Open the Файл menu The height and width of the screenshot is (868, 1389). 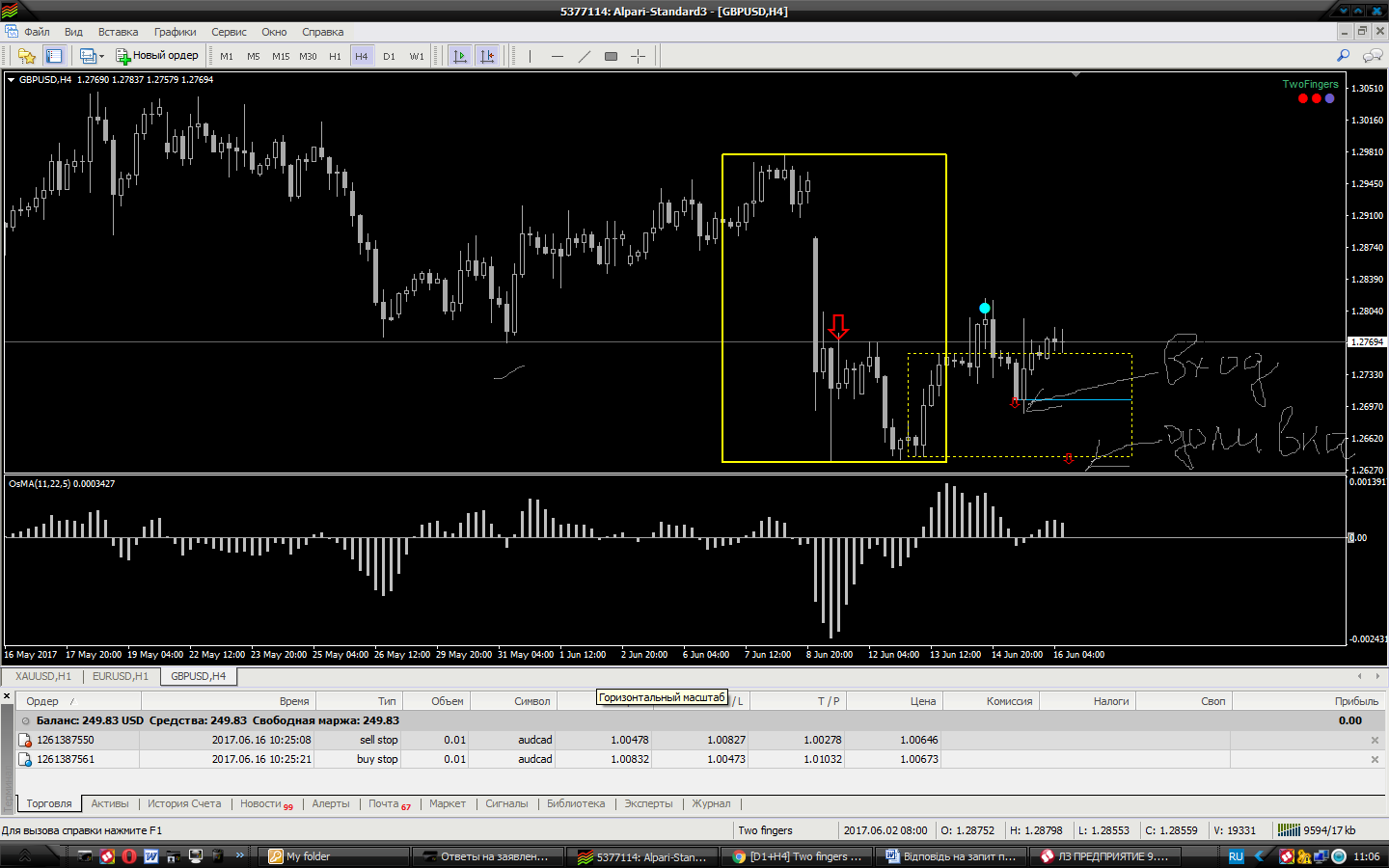[x=37, y=32]
